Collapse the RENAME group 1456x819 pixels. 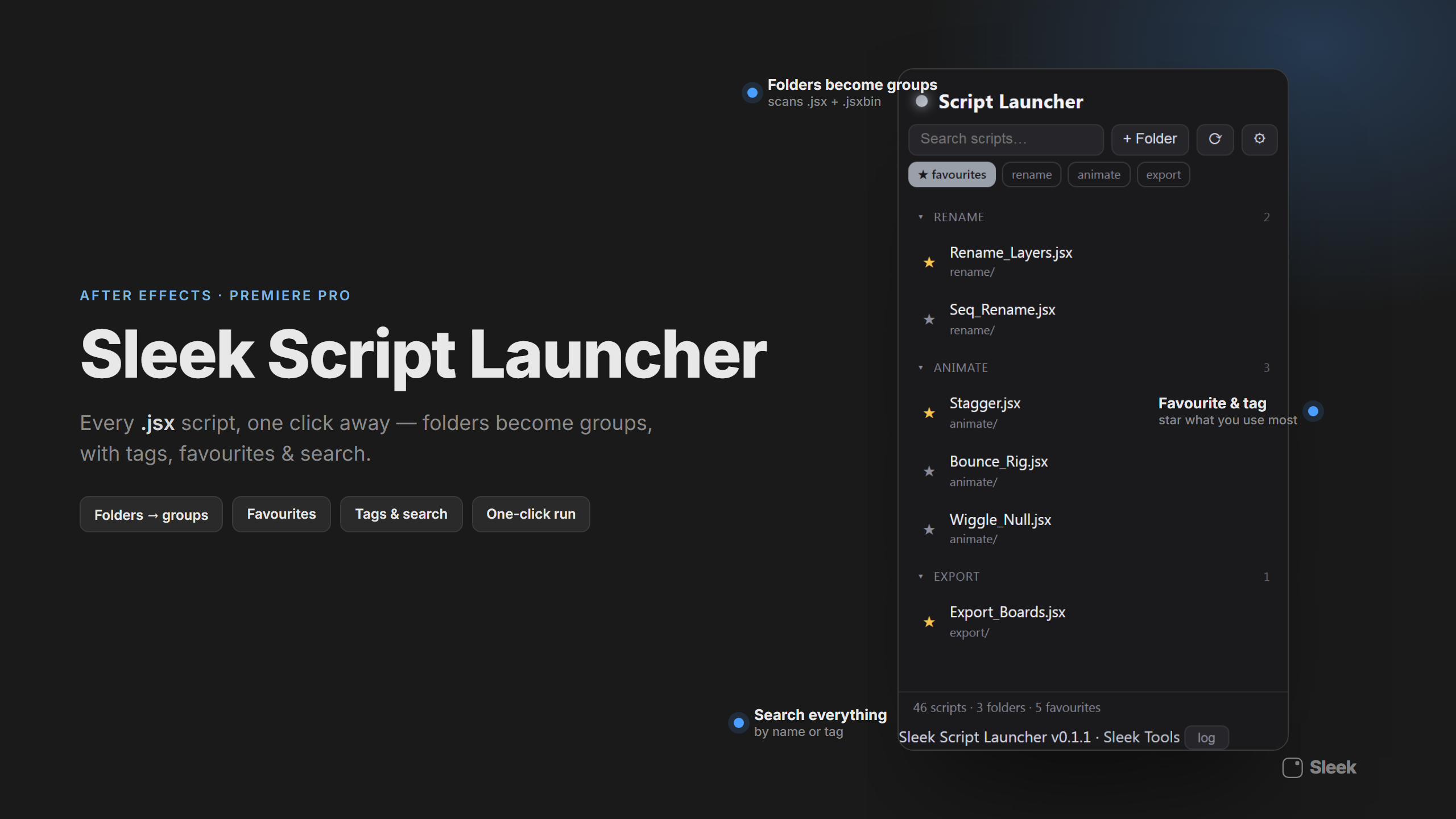click(x=921, y=217)
